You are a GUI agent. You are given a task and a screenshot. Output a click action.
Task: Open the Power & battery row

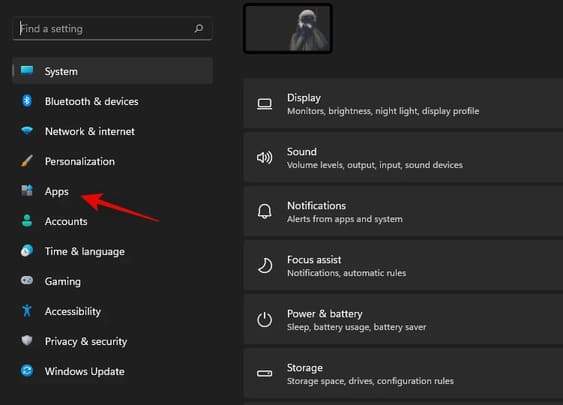point(403,320)
